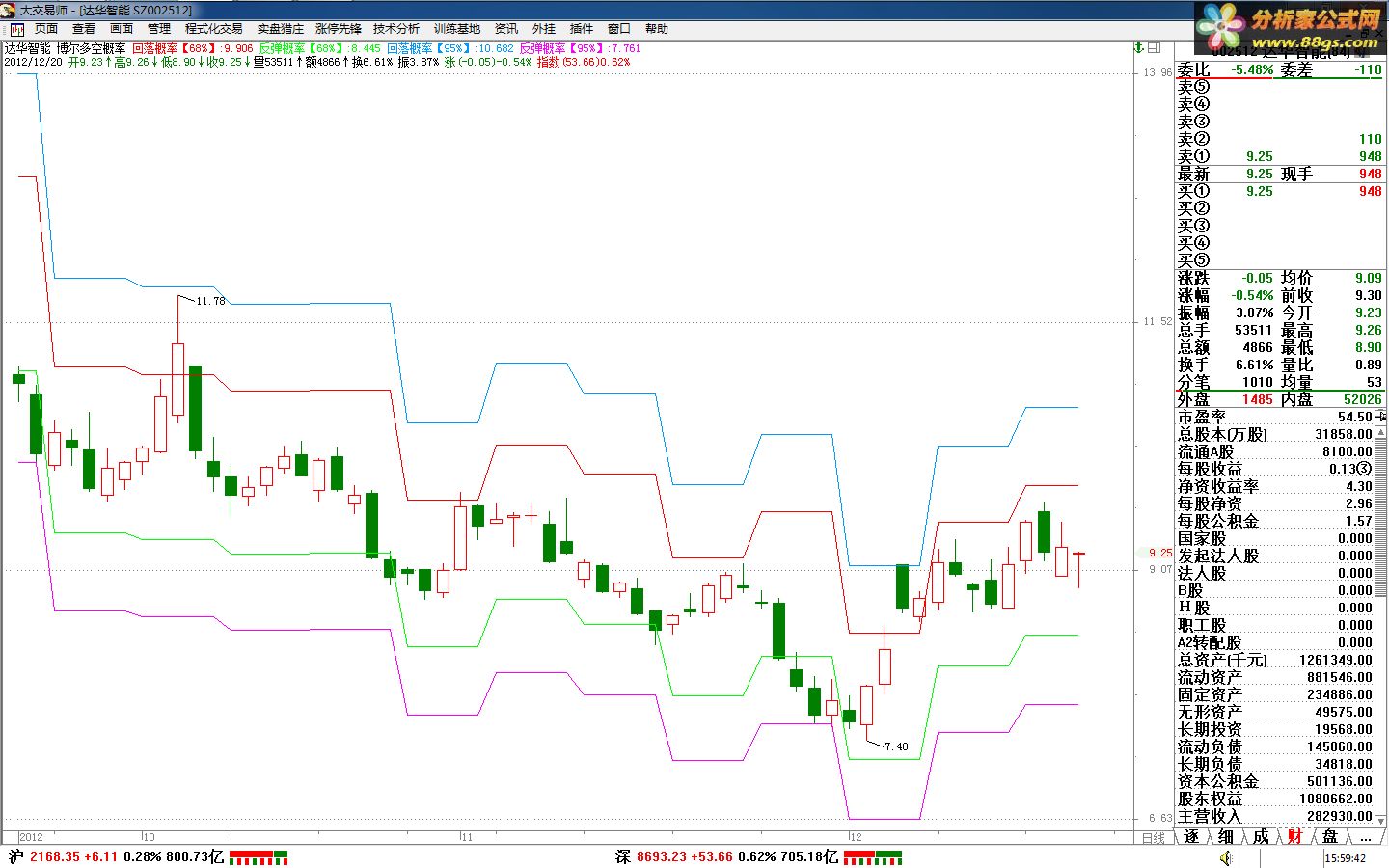Switch to the 细 tab
This screenshot has height=868, width=1389.
[1226, 836]
